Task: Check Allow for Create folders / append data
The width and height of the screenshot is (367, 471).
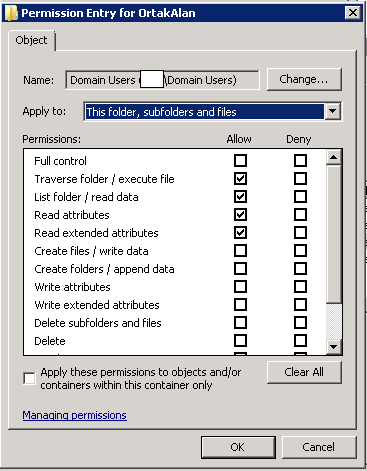Action: click(240, 269)
